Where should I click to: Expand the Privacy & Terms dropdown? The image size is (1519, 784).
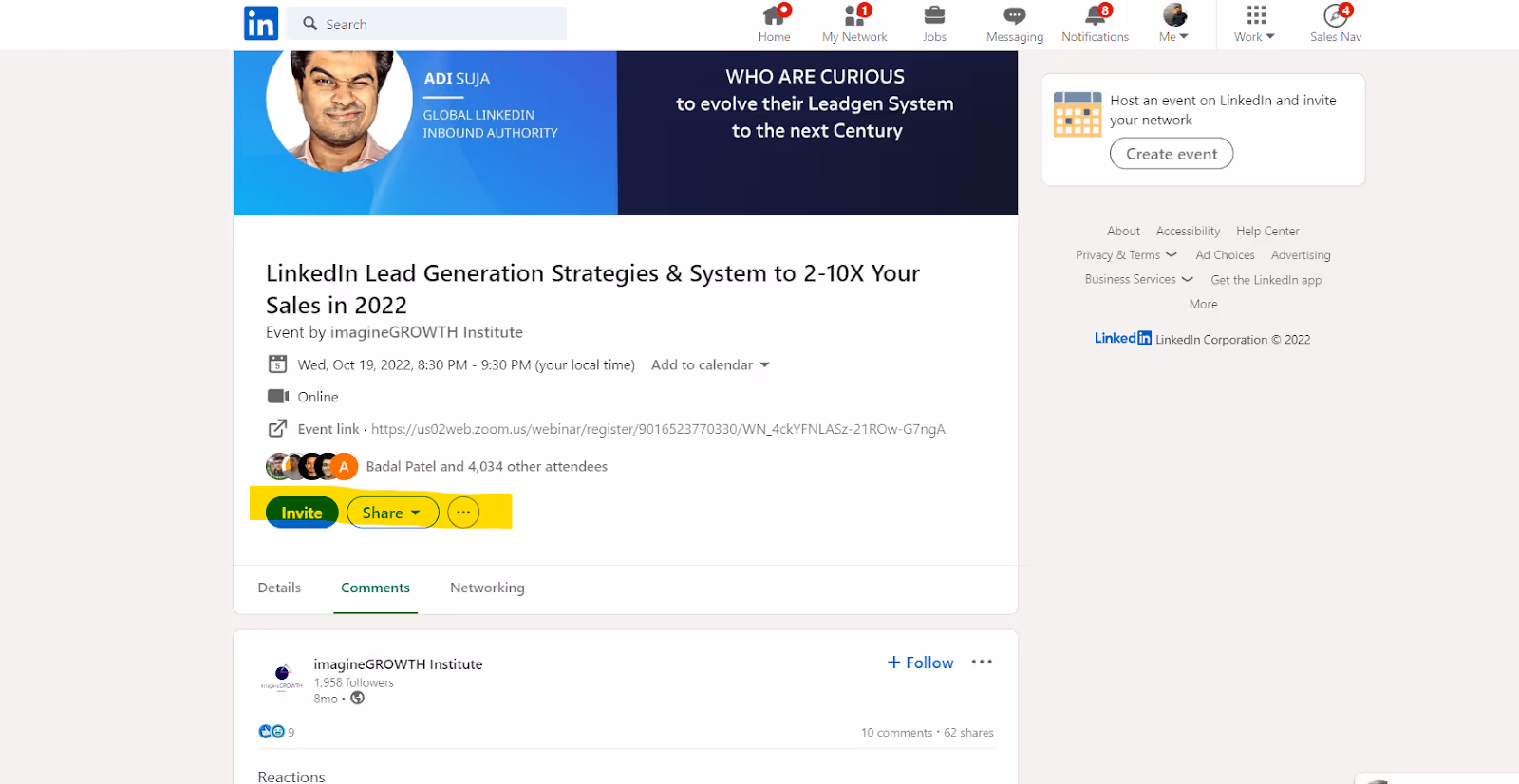(x=1126, y=255)
